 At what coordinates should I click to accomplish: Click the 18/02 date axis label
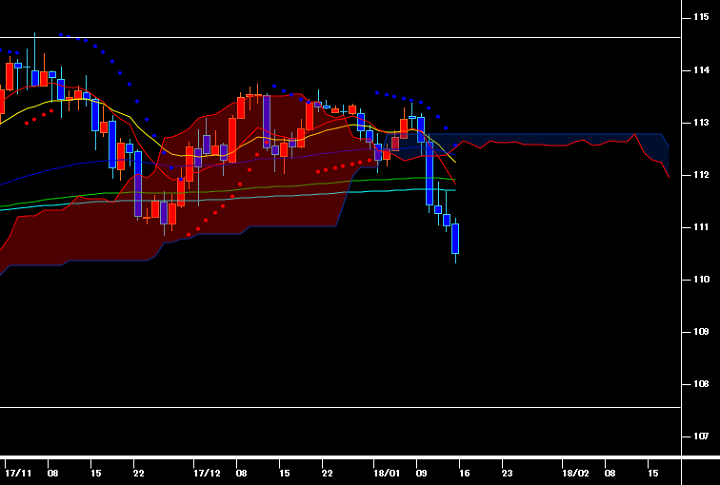coord(575,473)
